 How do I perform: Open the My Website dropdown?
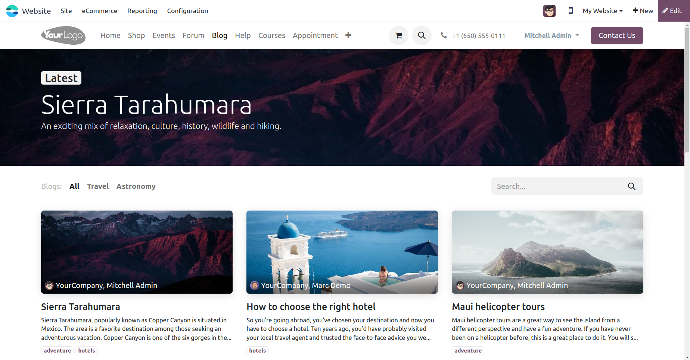point(602,11)
